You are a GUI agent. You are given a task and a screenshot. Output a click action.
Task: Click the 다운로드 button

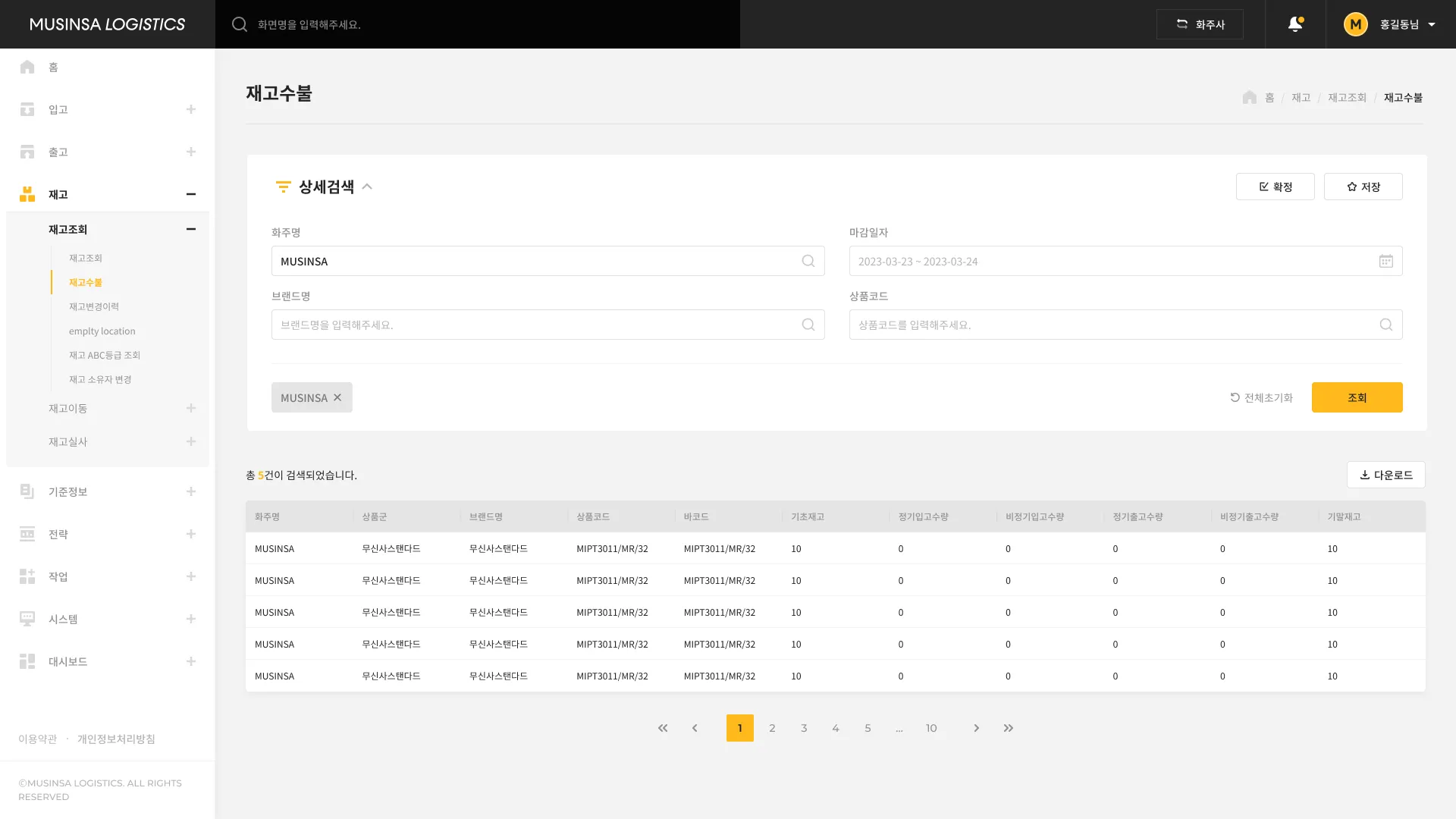[x=1385, y=475]
